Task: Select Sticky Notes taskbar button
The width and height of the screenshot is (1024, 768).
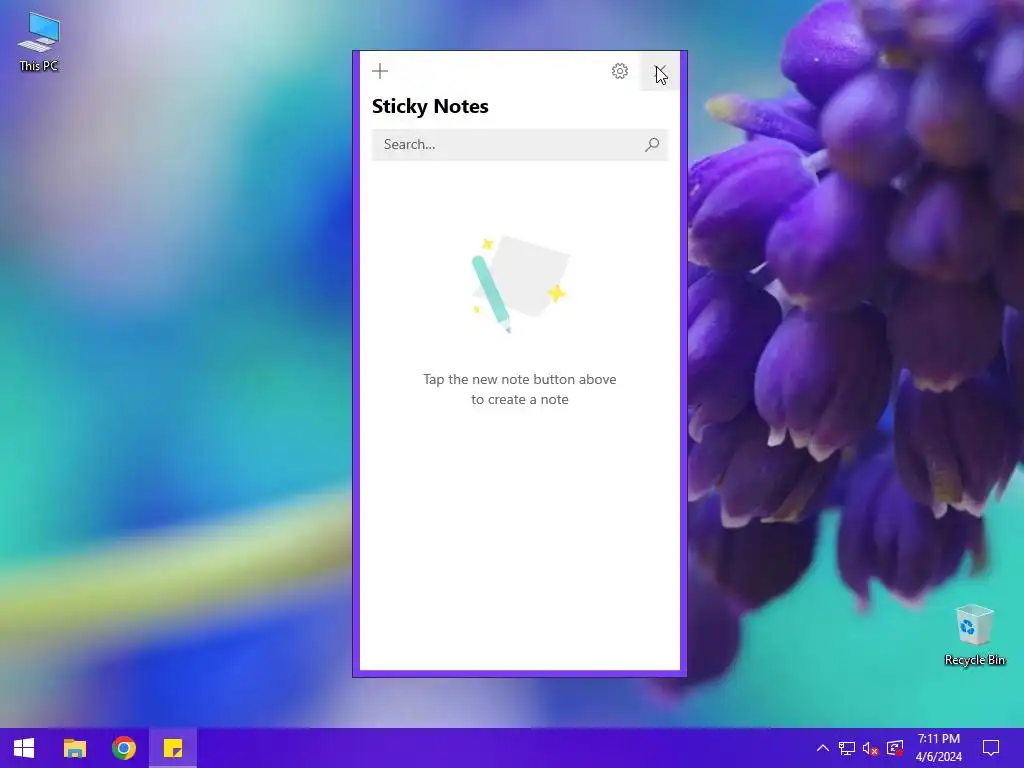Action: click(172, 748)
